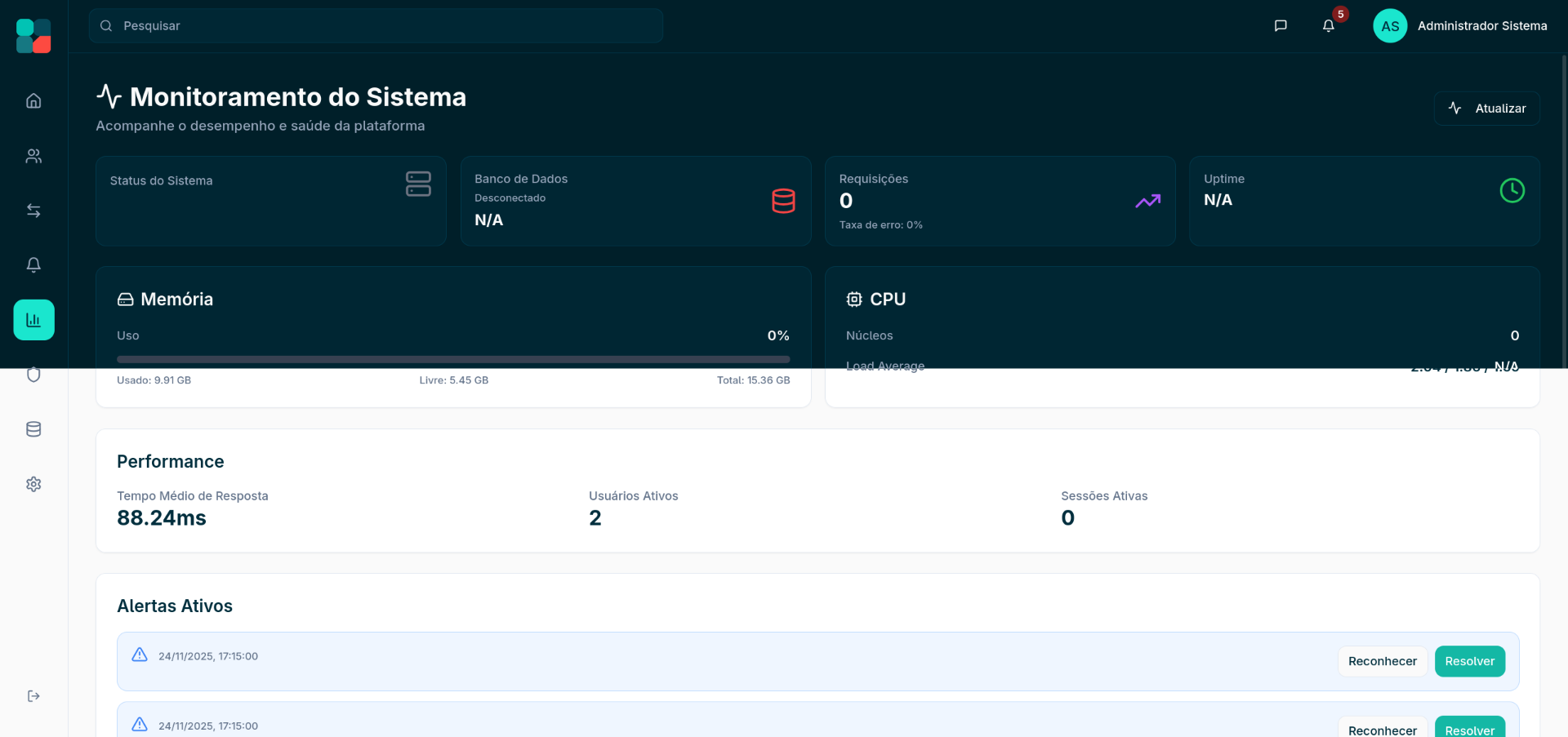Click the Memória usage progress bar

pos(453,359)
